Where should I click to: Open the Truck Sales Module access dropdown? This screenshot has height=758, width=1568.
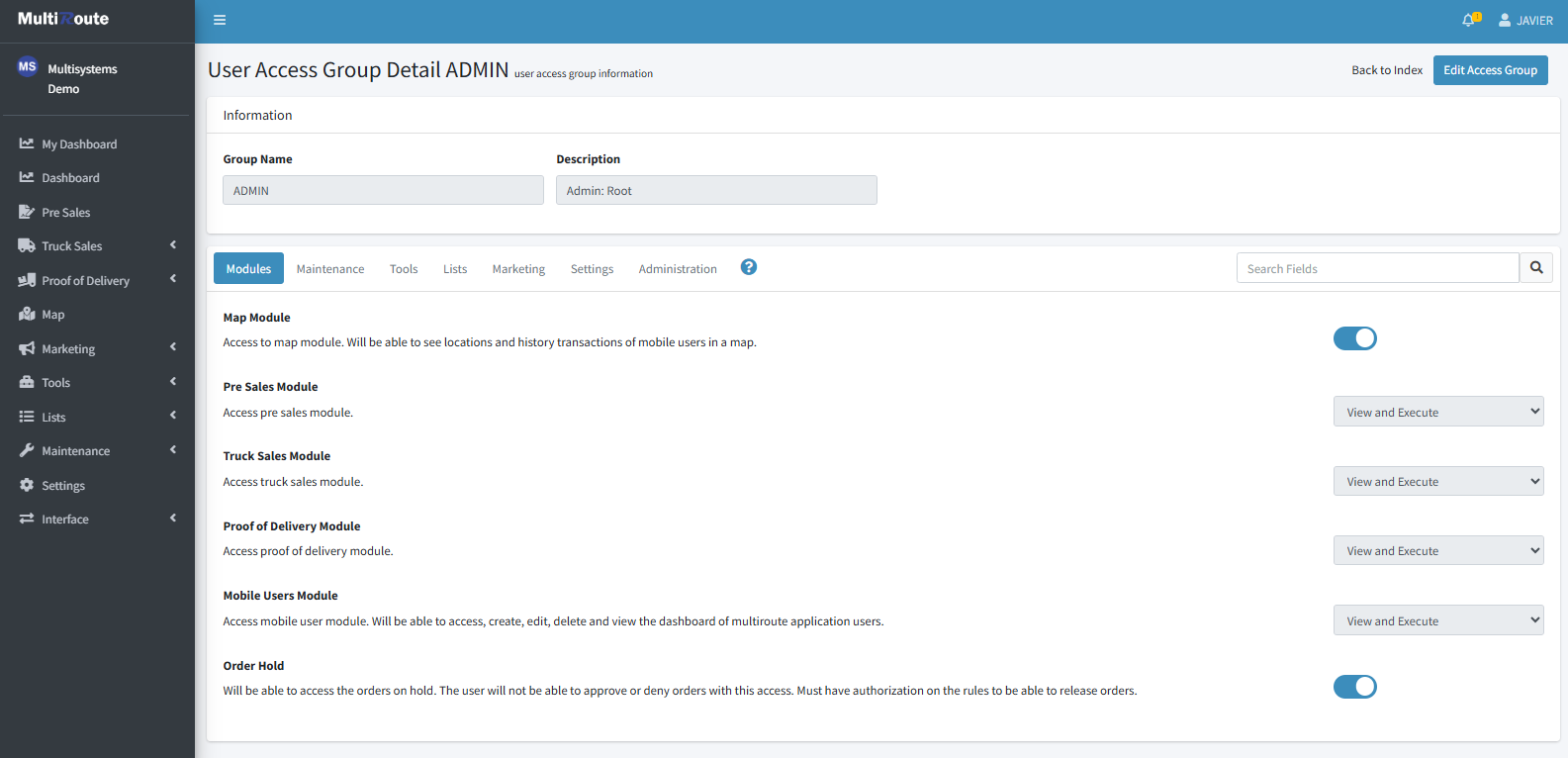point(1437,482)
